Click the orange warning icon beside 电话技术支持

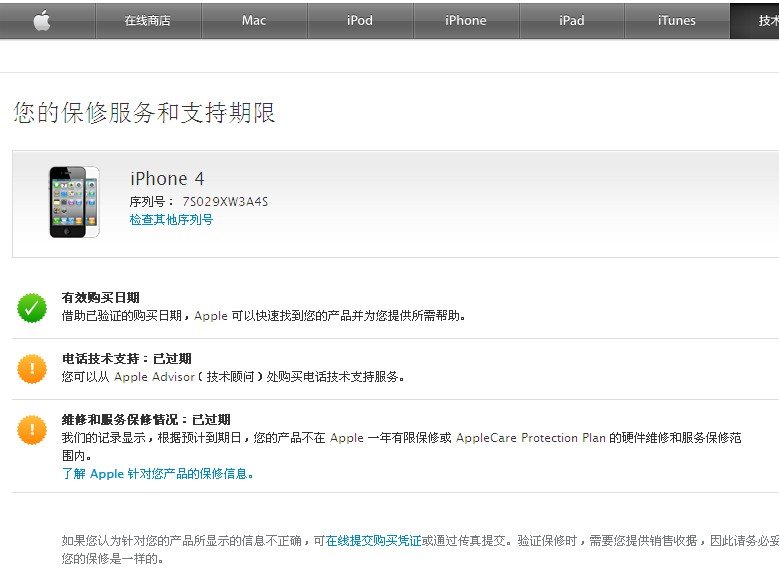point(32,368)
